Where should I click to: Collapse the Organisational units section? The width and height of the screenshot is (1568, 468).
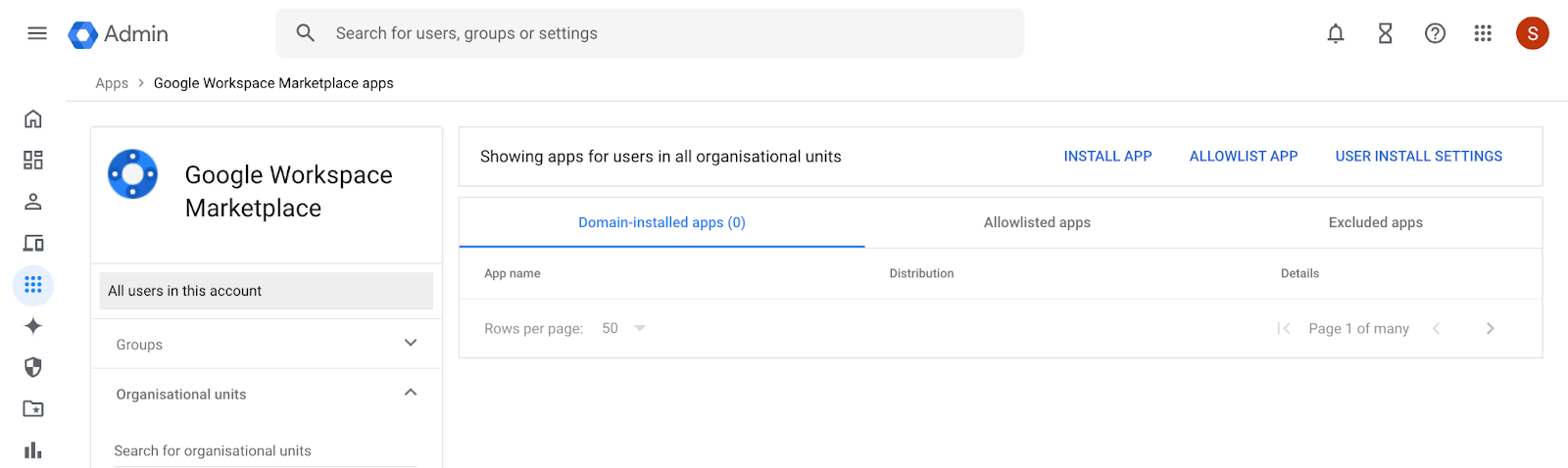411,394
